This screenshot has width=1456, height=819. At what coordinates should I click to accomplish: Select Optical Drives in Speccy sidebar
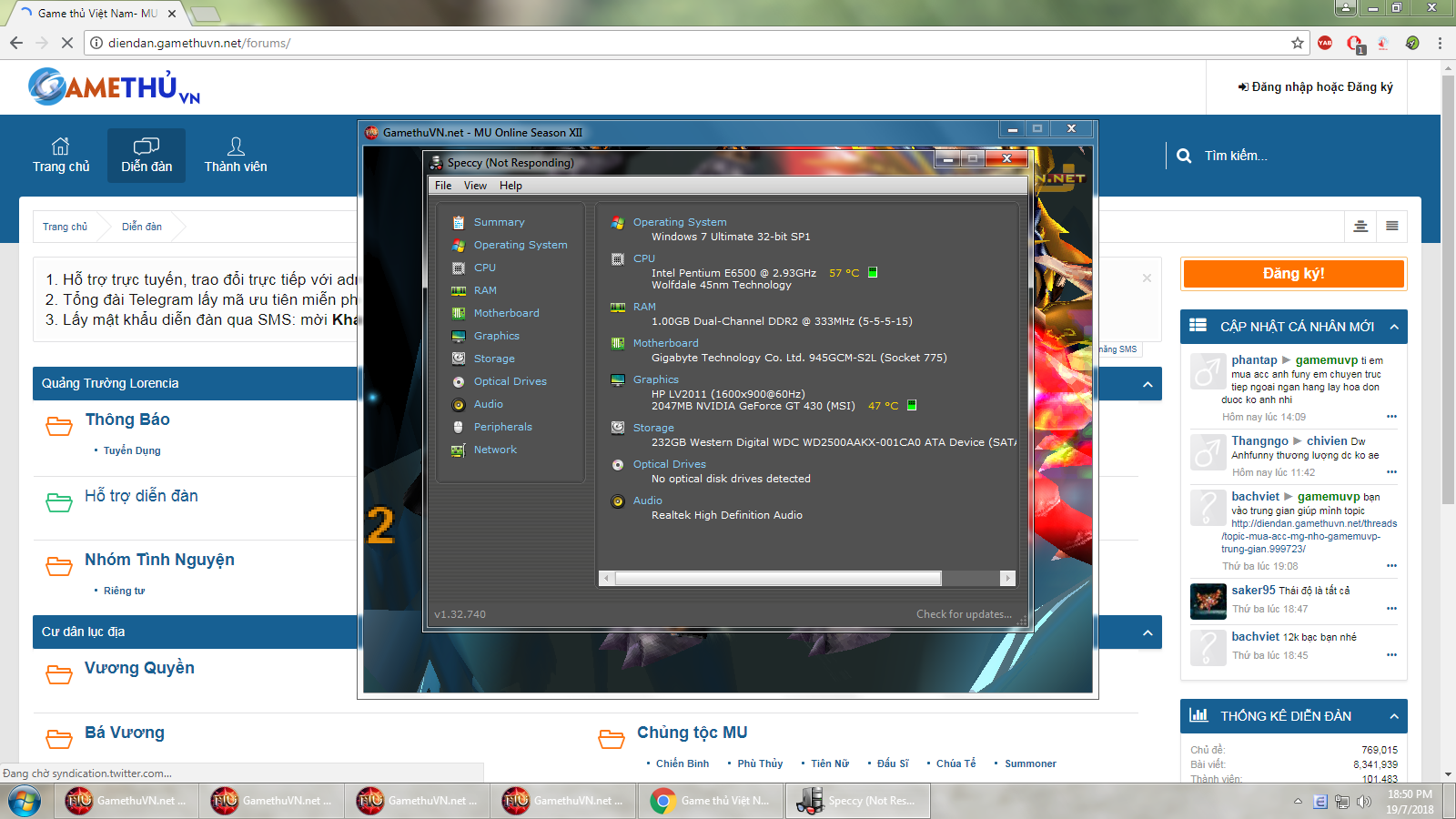(x=510, y=381)
